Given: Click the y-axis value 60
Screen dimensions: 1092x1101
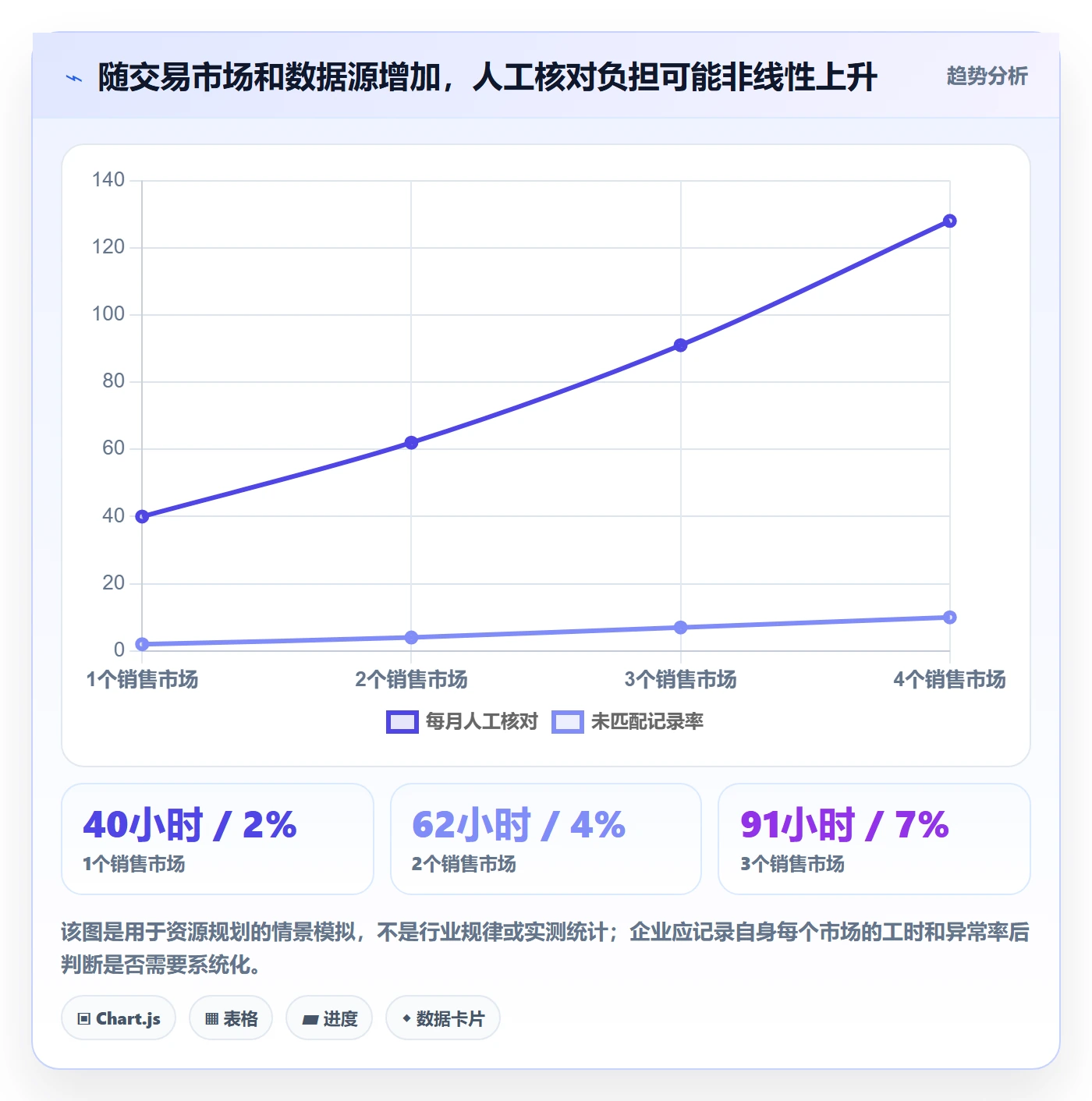Looking at the screenshot, I should pos(113,448).
